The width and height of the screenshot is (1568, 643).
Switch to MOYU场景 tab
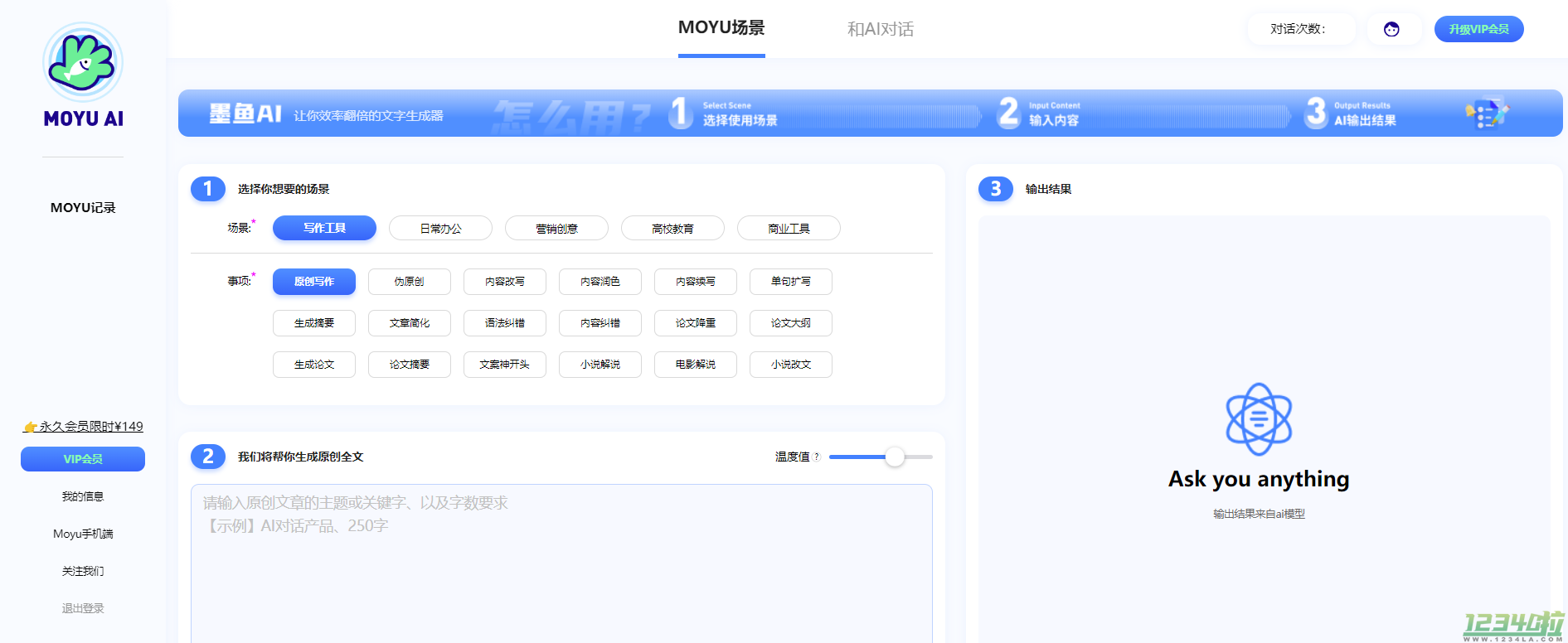[721, 27]
